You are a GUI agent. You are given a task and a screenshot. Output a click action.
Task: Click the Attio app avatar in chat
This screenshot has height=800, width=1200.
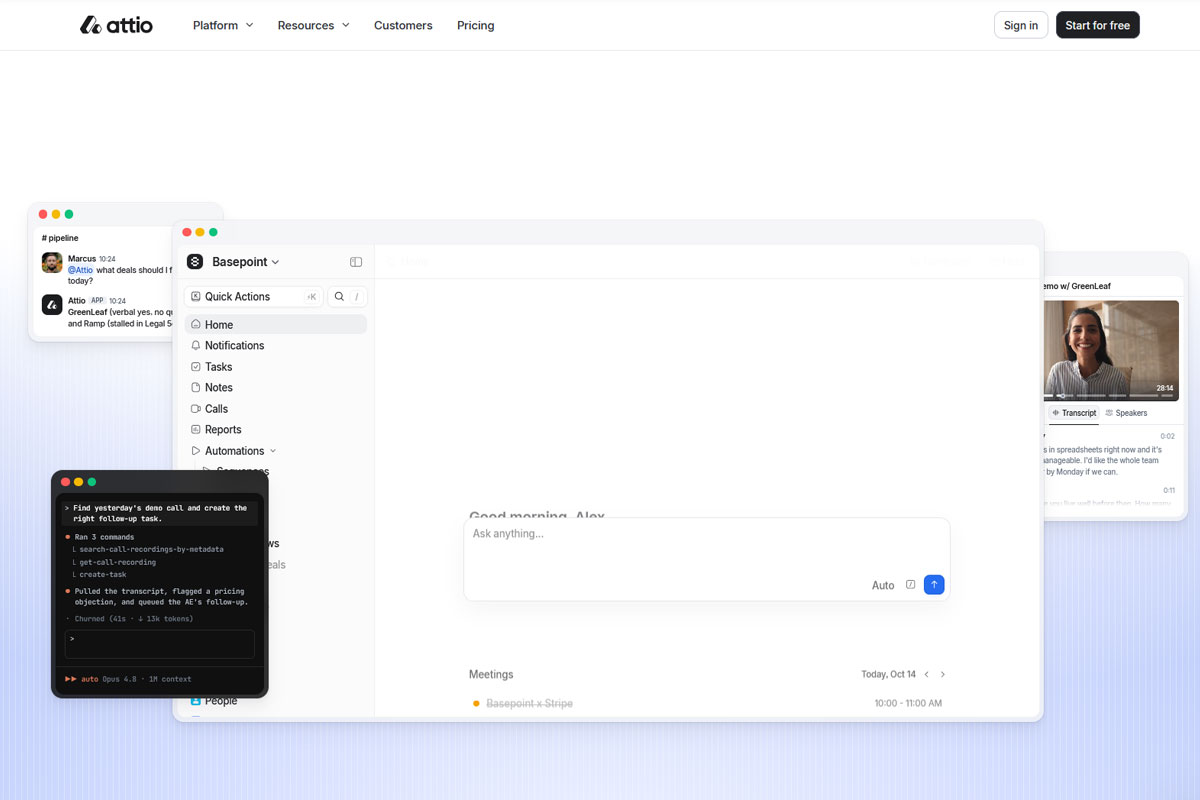coord(52,305)
